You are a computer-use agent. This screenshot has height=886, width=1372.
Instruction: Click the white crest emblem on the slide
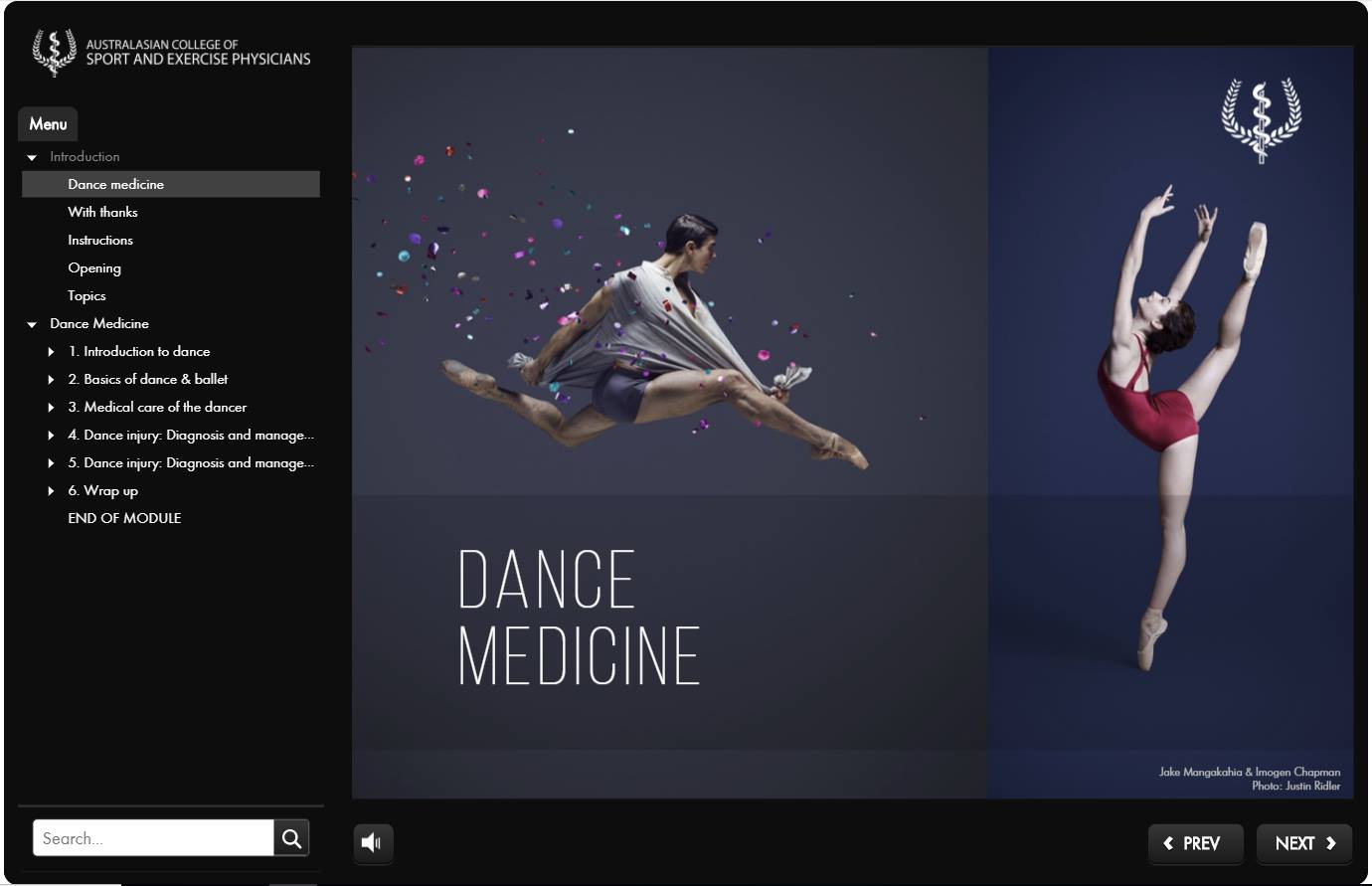[x=1261, y=119]
